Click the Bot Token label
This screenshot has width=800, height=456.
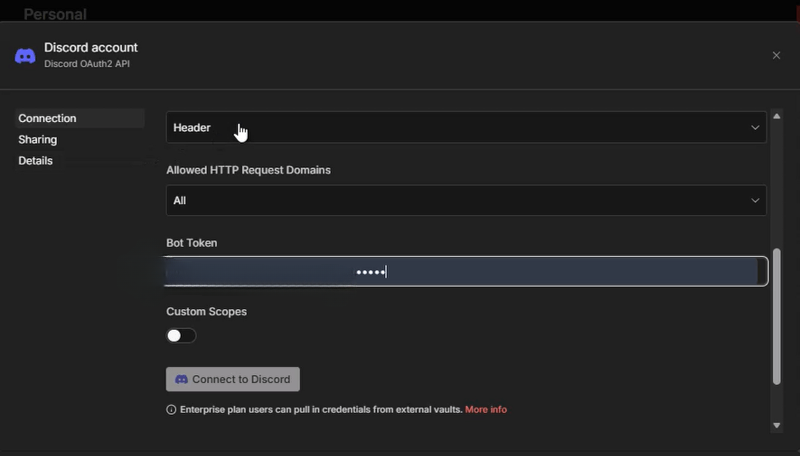[191, 243]
